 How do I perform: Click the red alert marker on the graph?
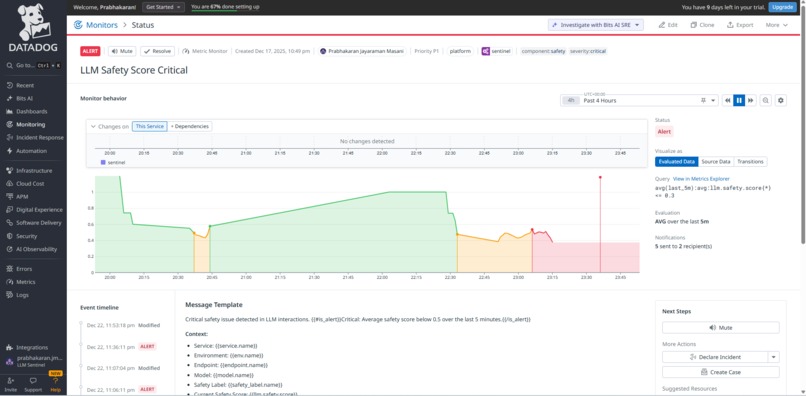tap(600, 177)
